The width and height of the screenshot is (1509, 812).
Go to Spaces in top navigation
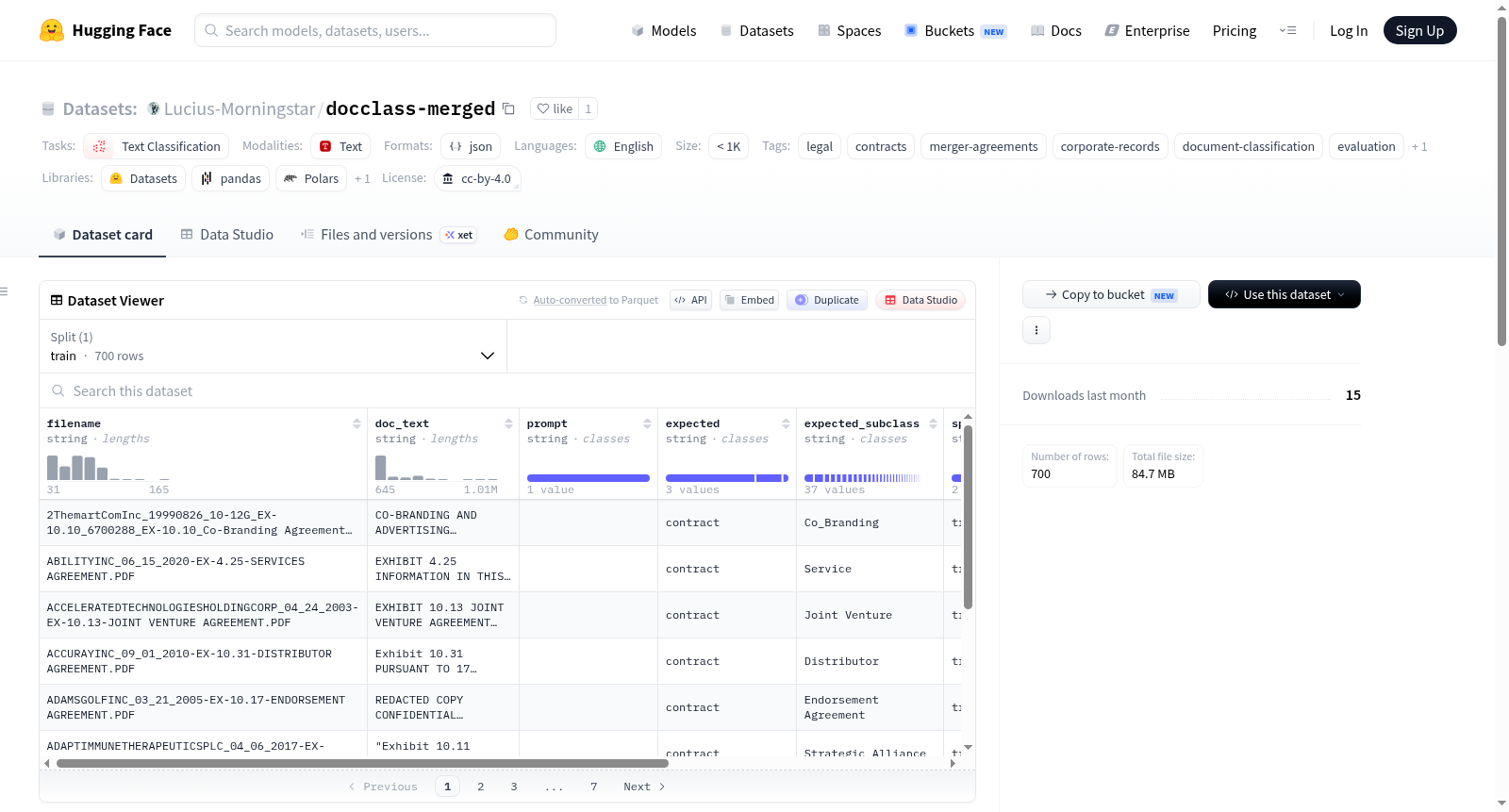point(850,30)
